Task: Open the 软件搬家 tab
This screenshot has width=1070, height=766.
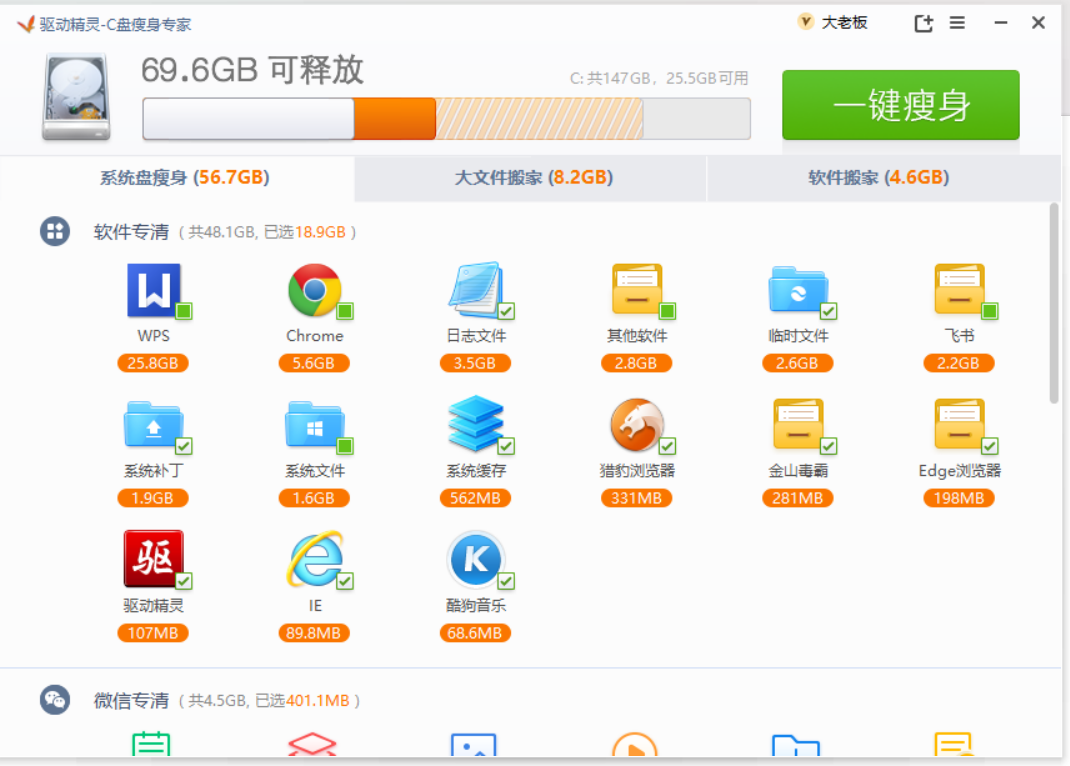Action: [878, 178]
